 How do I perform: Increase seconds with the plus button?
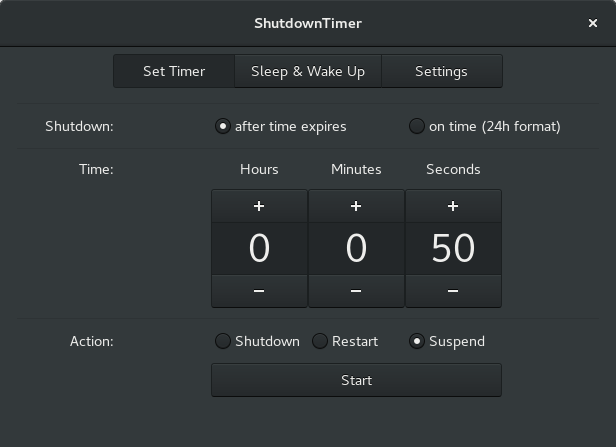coord(453,206)
